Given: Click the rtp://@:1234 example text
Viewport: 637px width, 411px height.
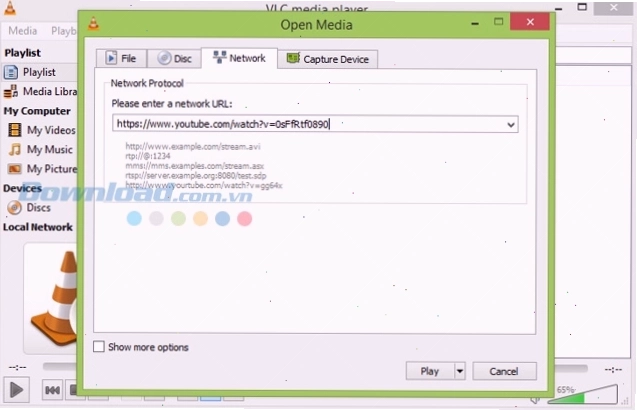Looking at the screenshot, I should [x=148, y=156].
